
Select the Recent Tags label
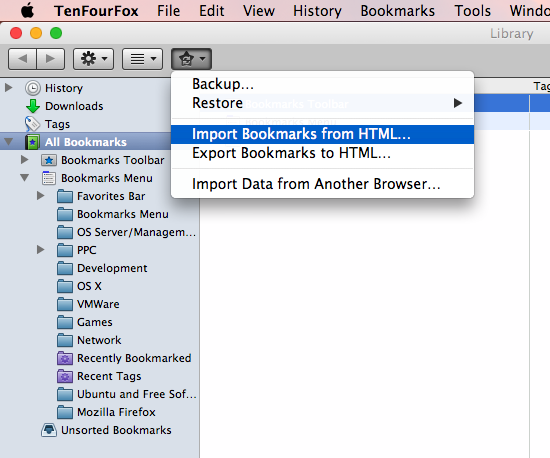pyautogui.click(x=109, y=376)
